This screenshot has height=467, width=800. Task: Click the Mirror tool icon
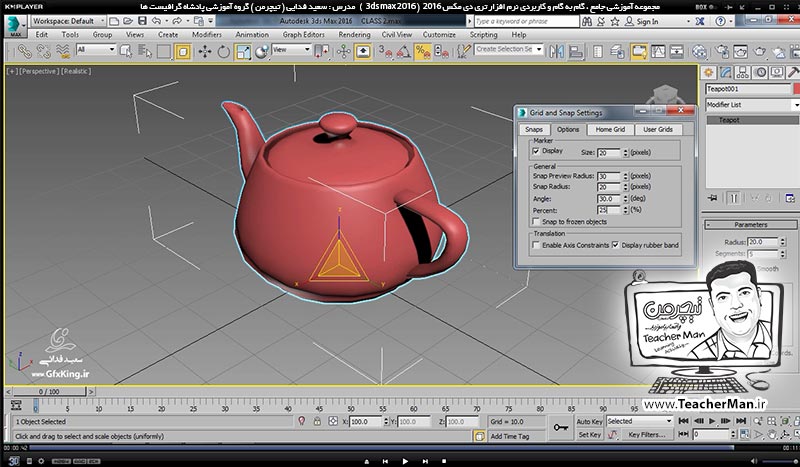557,52
